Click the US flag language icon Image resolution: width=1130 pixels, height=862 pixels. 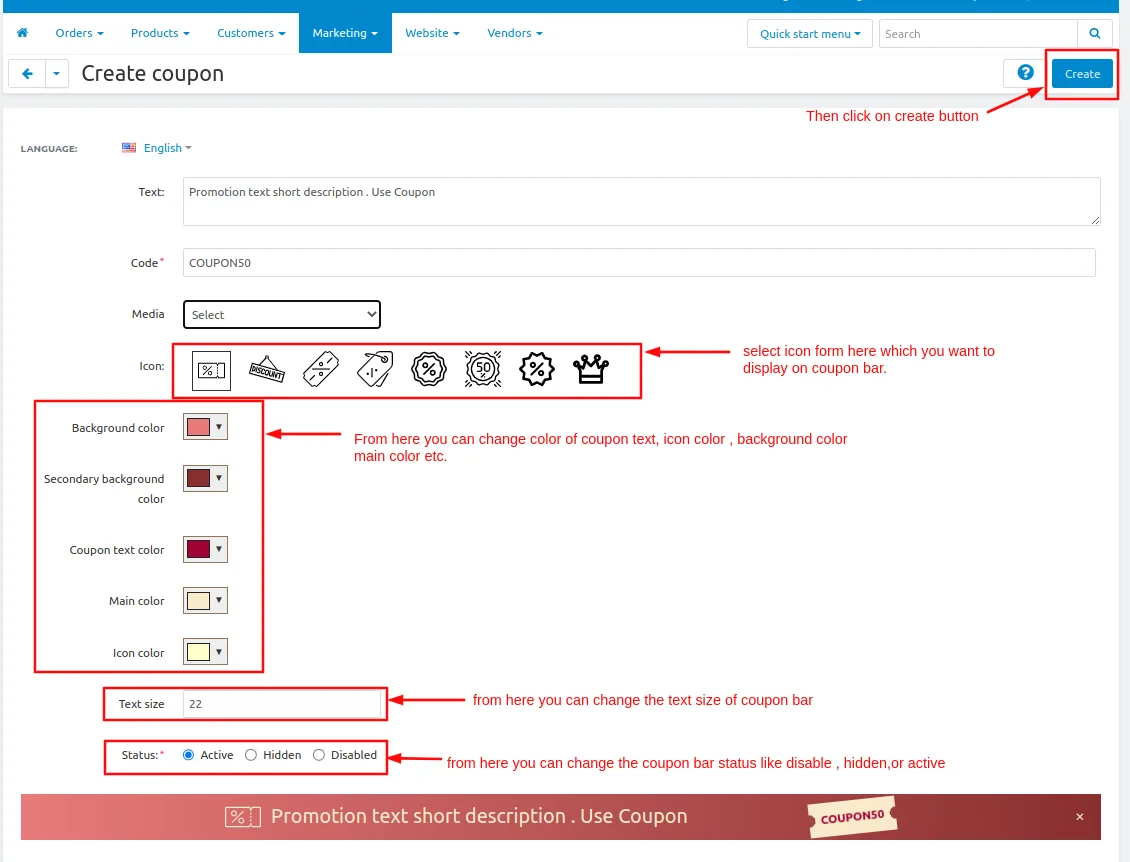(x=129, y=148)
